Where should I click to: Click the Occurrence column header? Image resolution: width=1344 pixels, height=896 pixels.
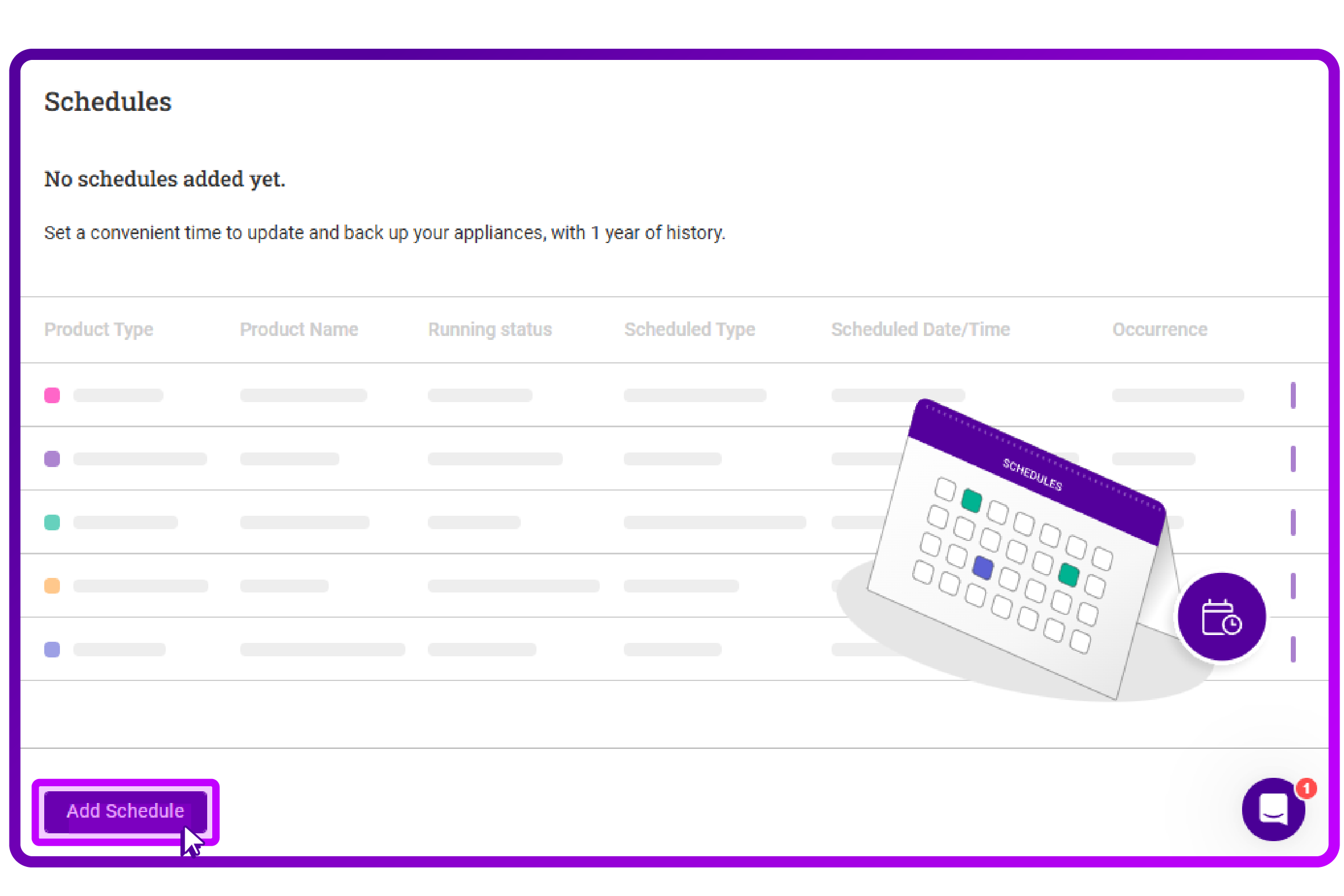tap(1159, 329)
